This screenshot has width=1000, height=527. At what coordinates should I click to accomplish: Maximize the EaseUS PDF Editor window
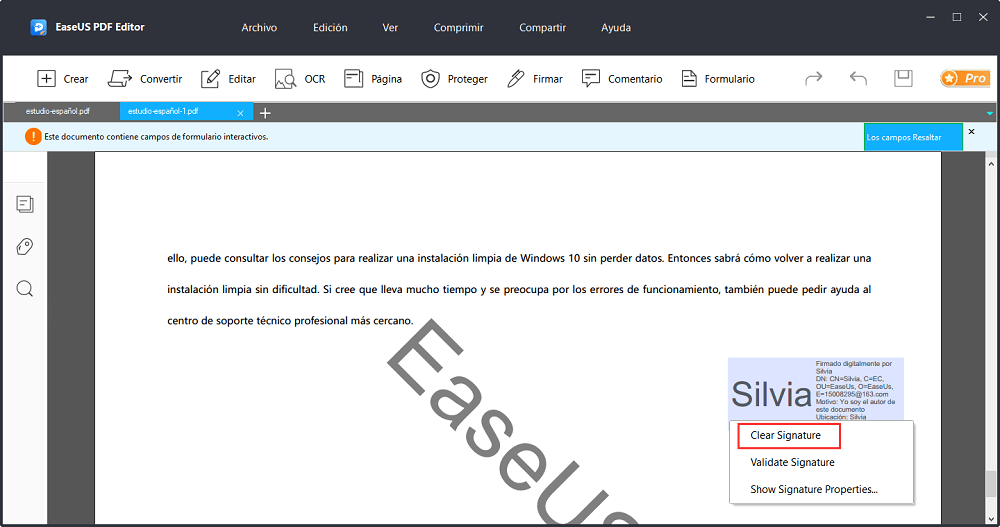pos(957,17)
